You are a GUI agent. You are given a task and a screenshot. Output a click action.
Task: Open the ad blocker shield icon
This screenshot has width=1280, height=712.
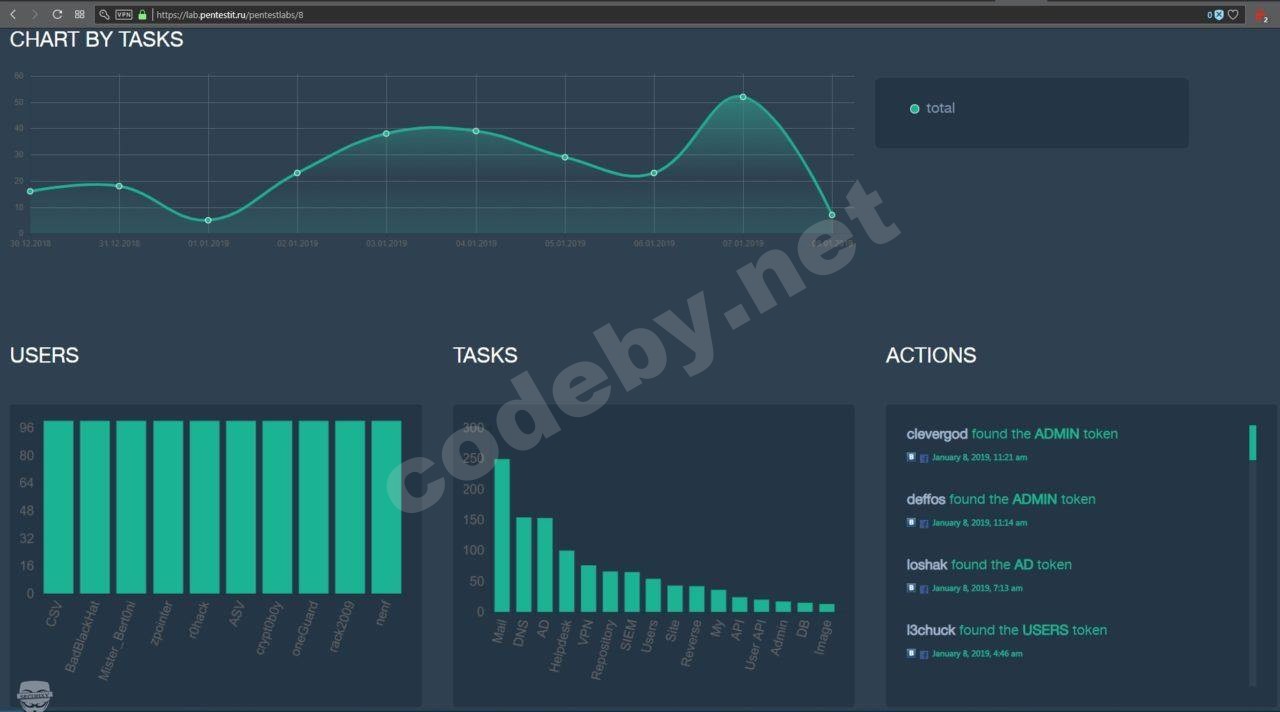[x=1218, y=15]
